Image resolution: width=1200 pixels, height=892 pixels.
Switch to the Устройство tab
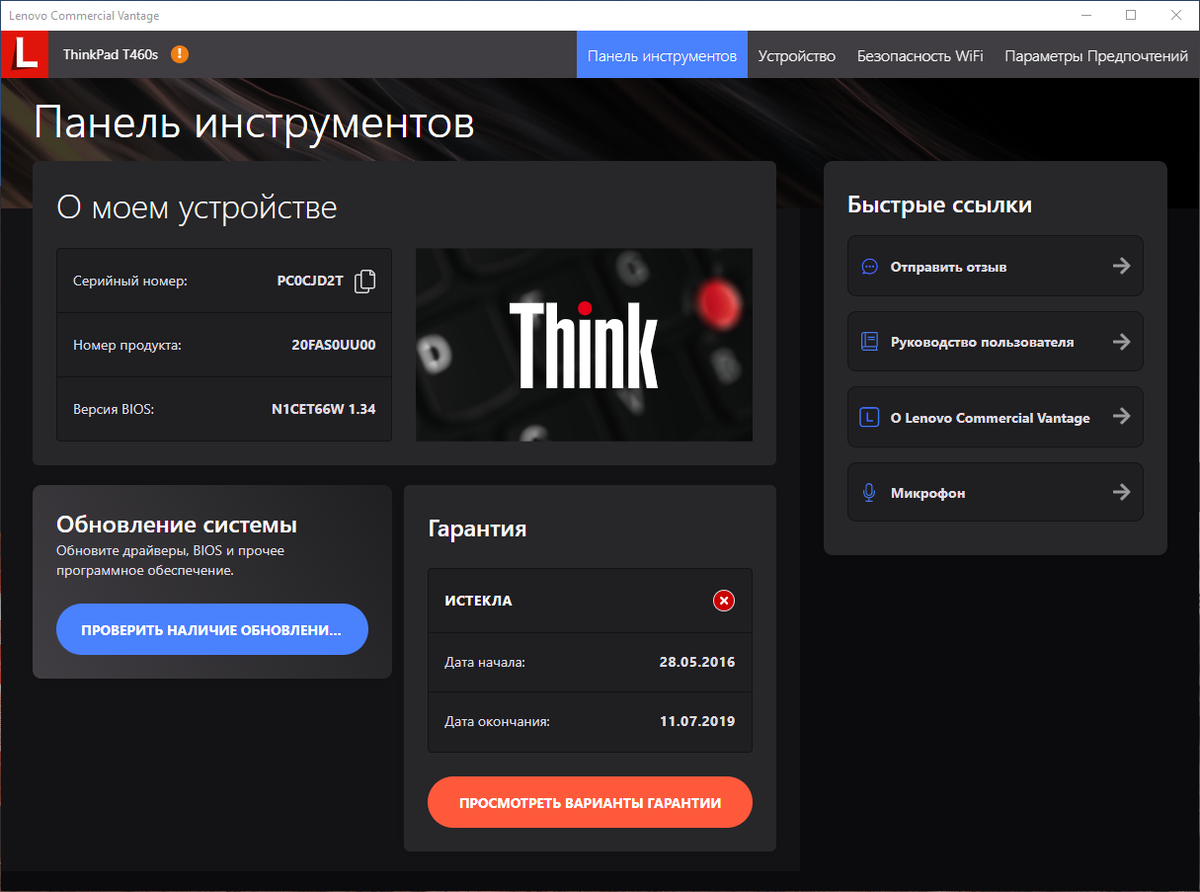(797, 55)
